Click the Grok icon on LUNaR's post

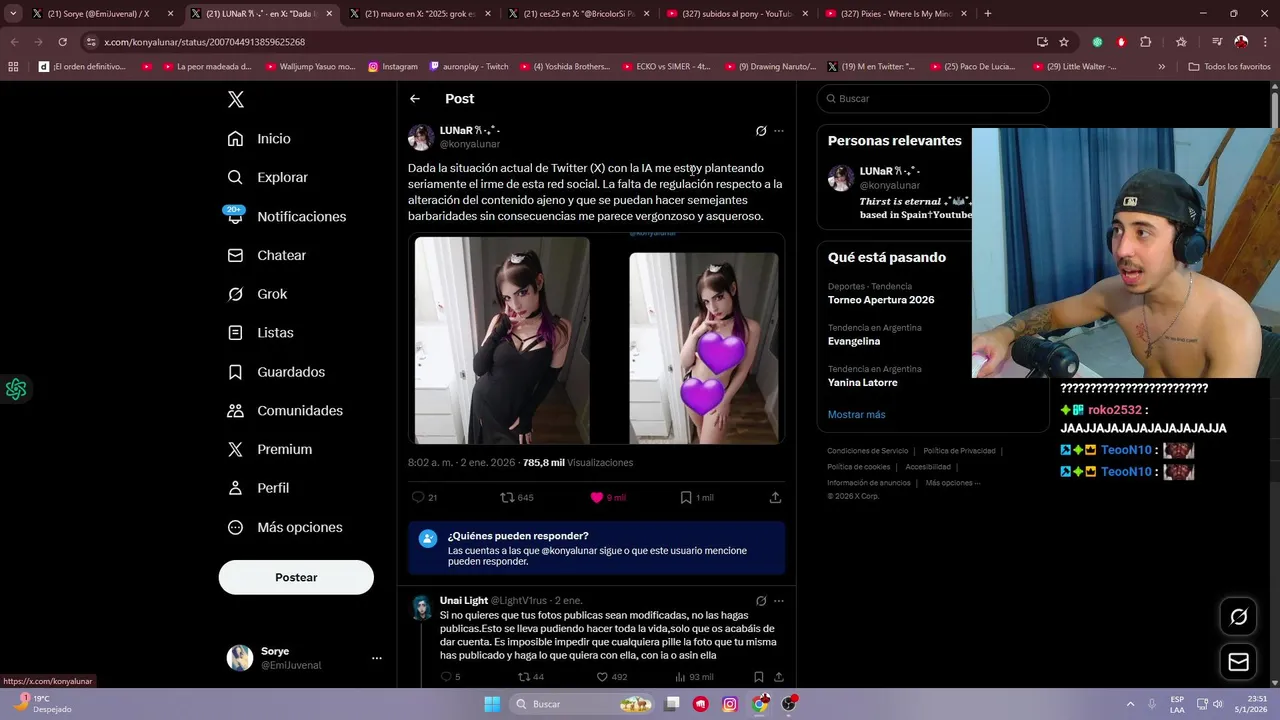(x=761, y=131)
